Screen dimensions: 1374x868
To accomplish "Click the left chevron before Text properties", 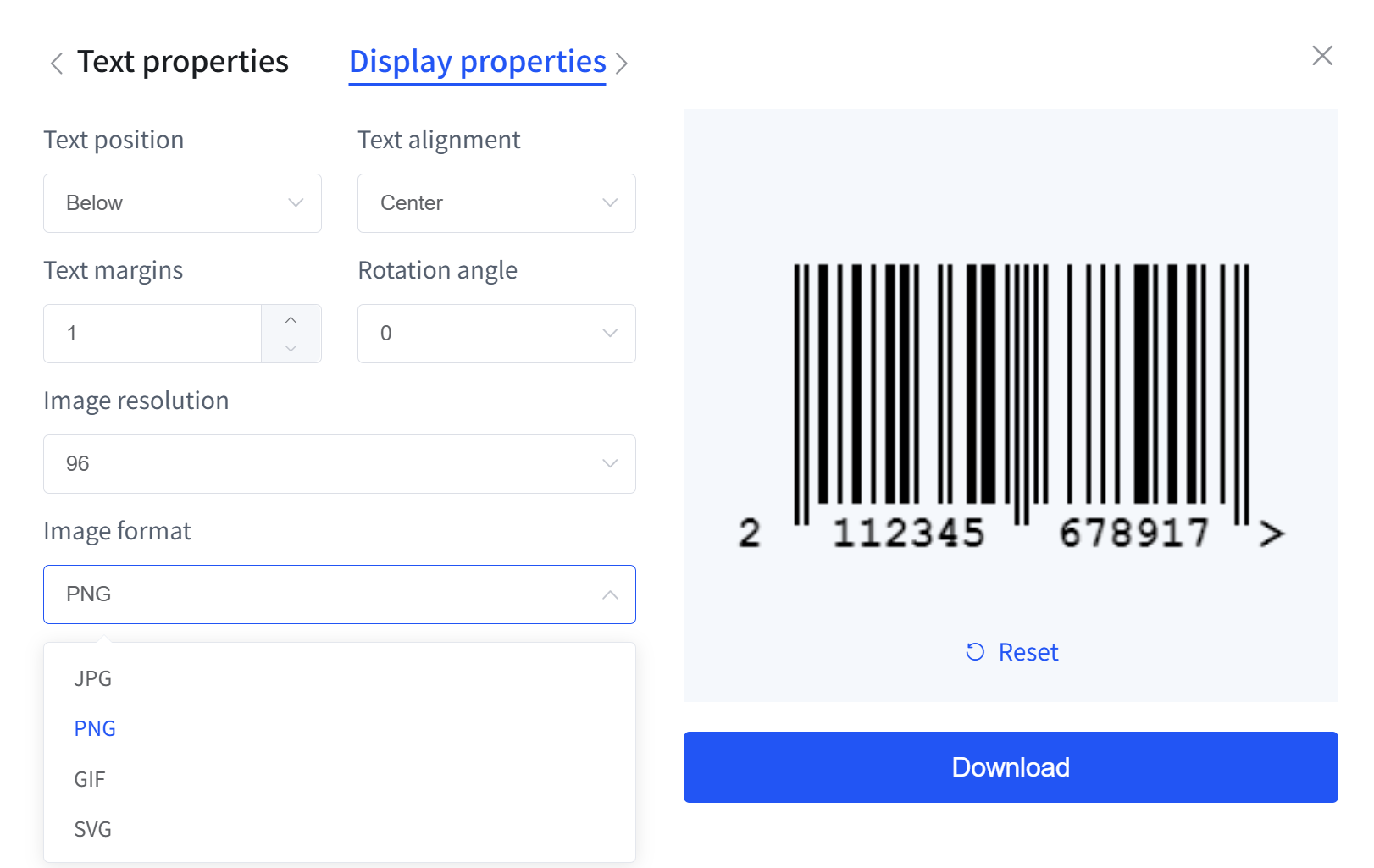I will click(x=56, y=64).
